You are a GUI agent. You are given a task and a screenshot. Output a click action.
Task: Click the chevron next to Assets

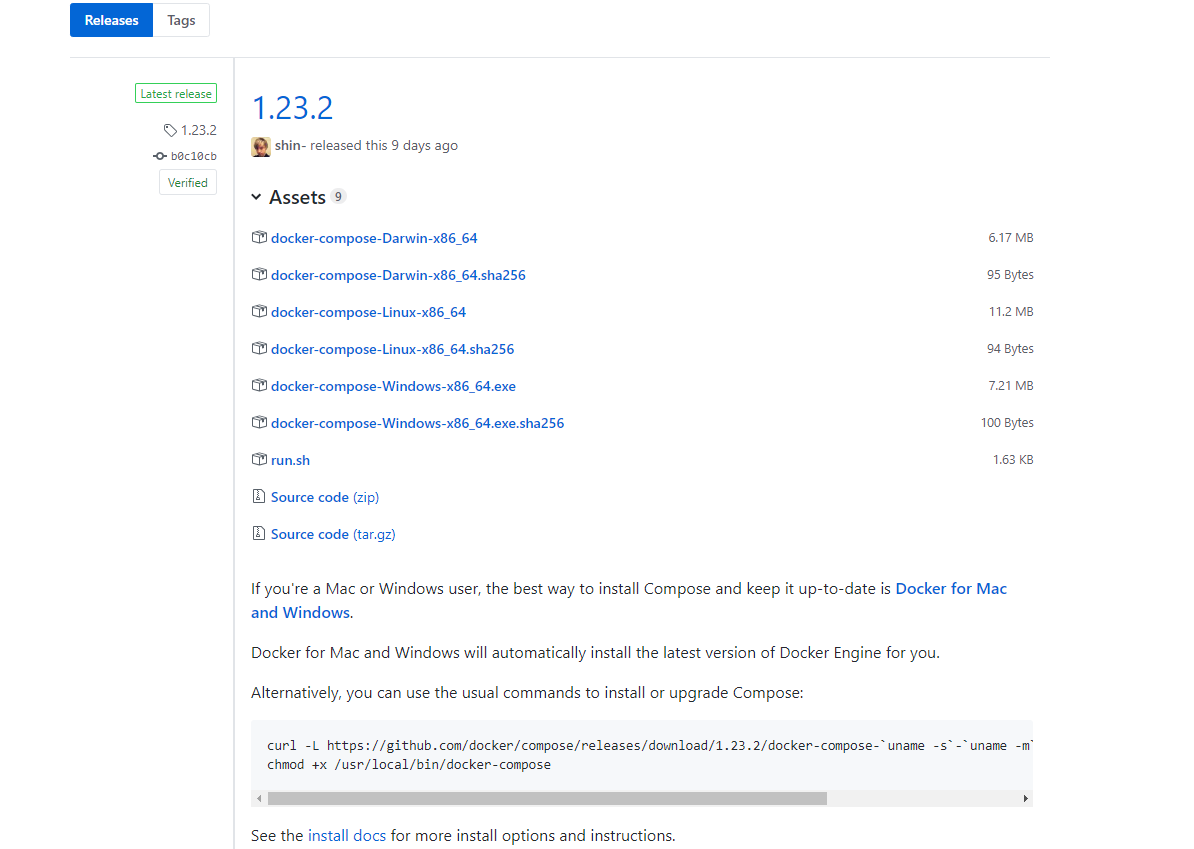pos(256,197)
